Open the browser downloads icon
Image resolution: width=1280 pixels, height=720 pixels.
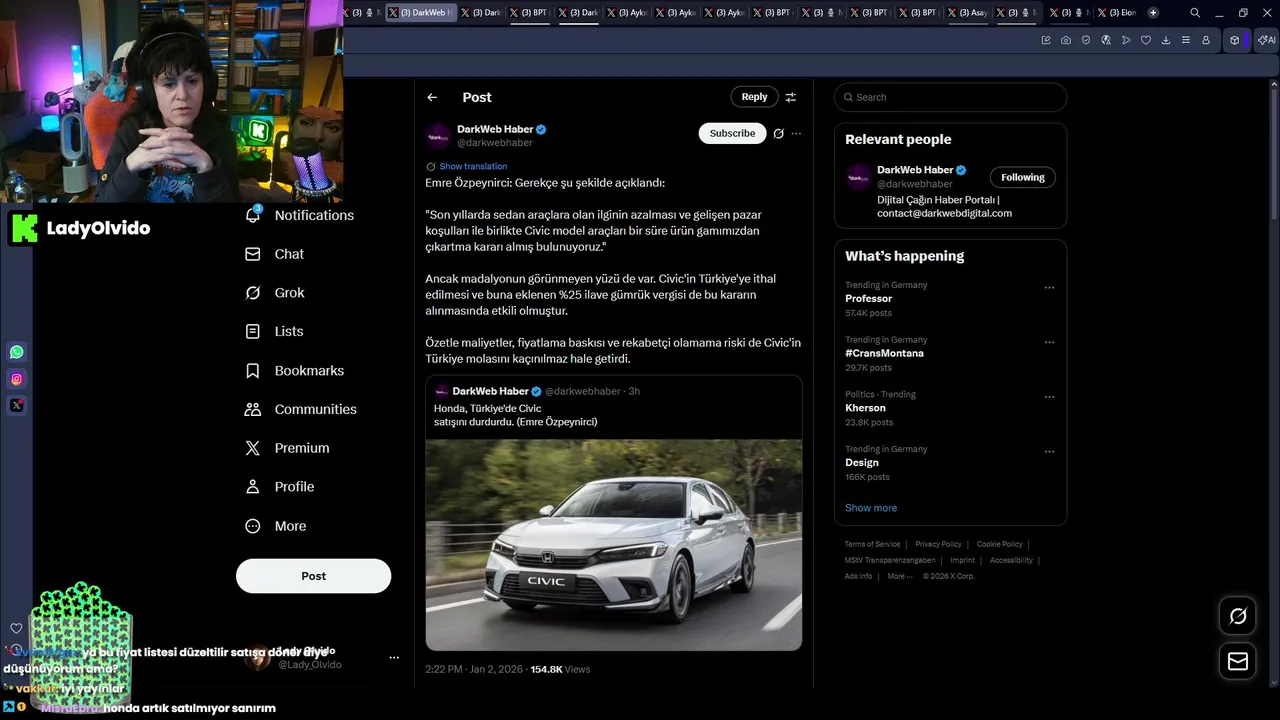tap(1166, 40)
